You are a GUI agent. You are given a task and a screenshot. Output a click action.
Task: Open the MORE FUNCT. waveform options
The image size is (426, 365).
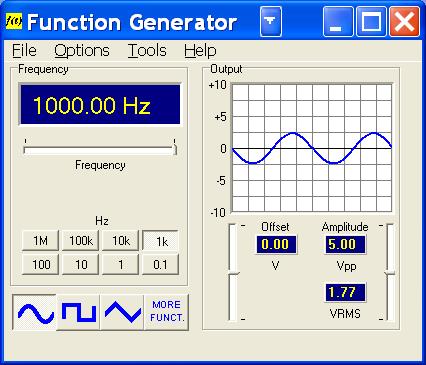(167, 312)
